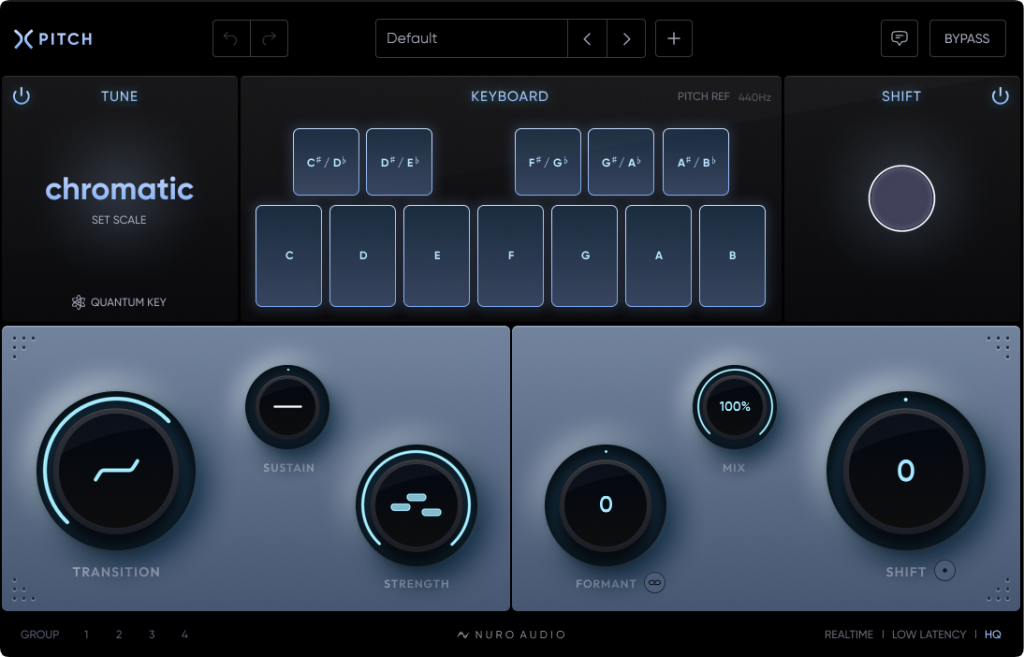Toggle the TUNE section power icon
This screenshot has width=1024, height=657.
coord(22,96)
